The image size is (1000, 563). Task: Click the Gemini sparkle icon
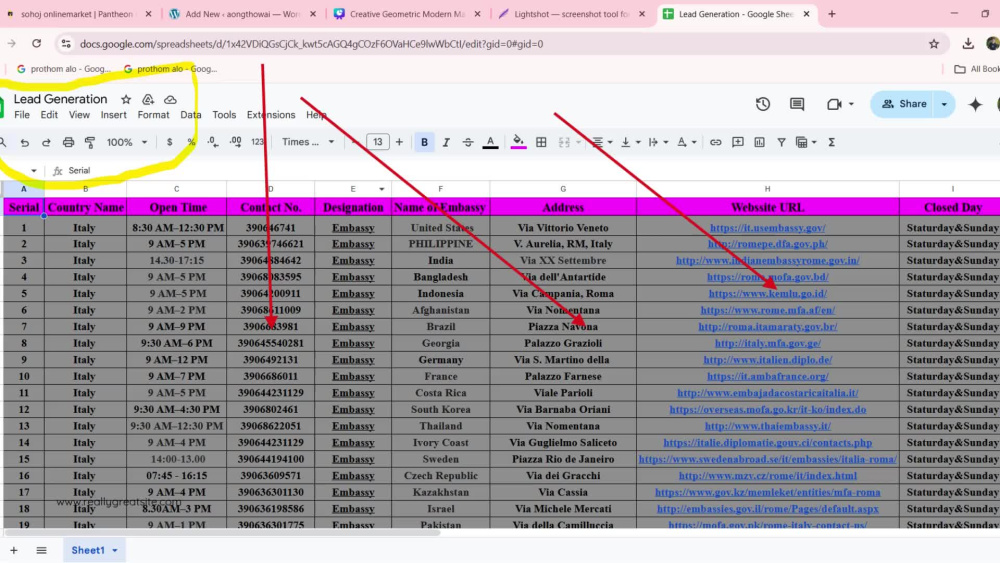975,104
